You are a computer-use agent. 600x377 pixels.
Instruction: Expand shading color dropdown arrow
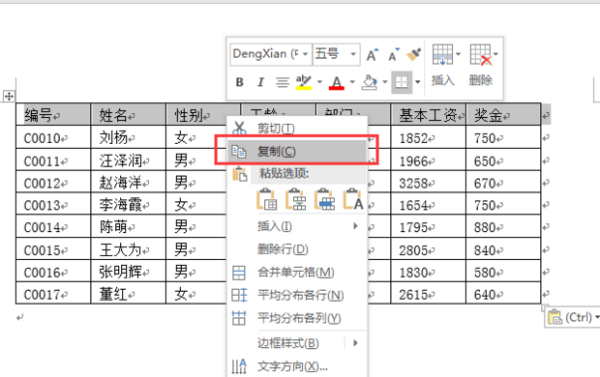click(x=385, y=82)
